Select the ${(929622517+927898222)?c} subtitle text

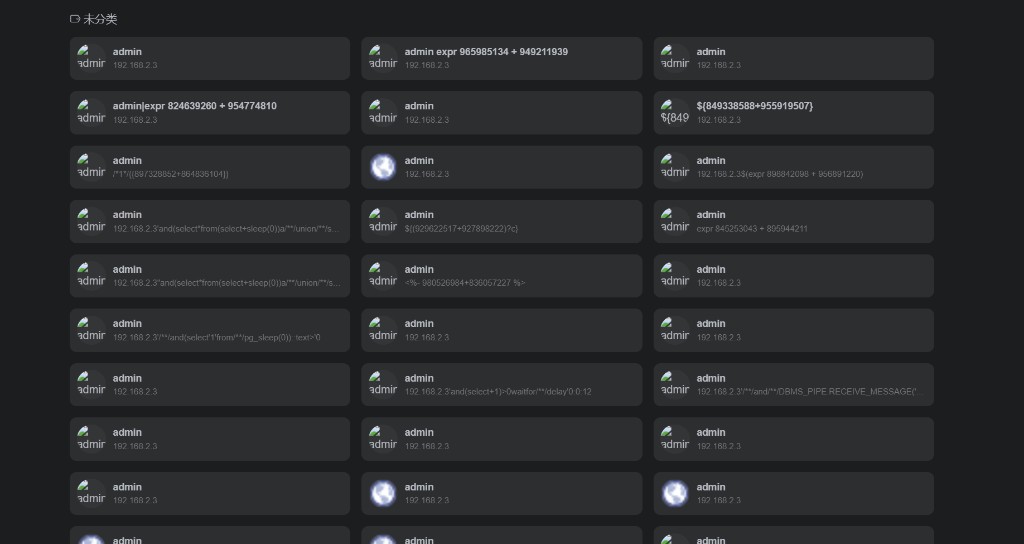pyautogui.click(x=461, y=229)
